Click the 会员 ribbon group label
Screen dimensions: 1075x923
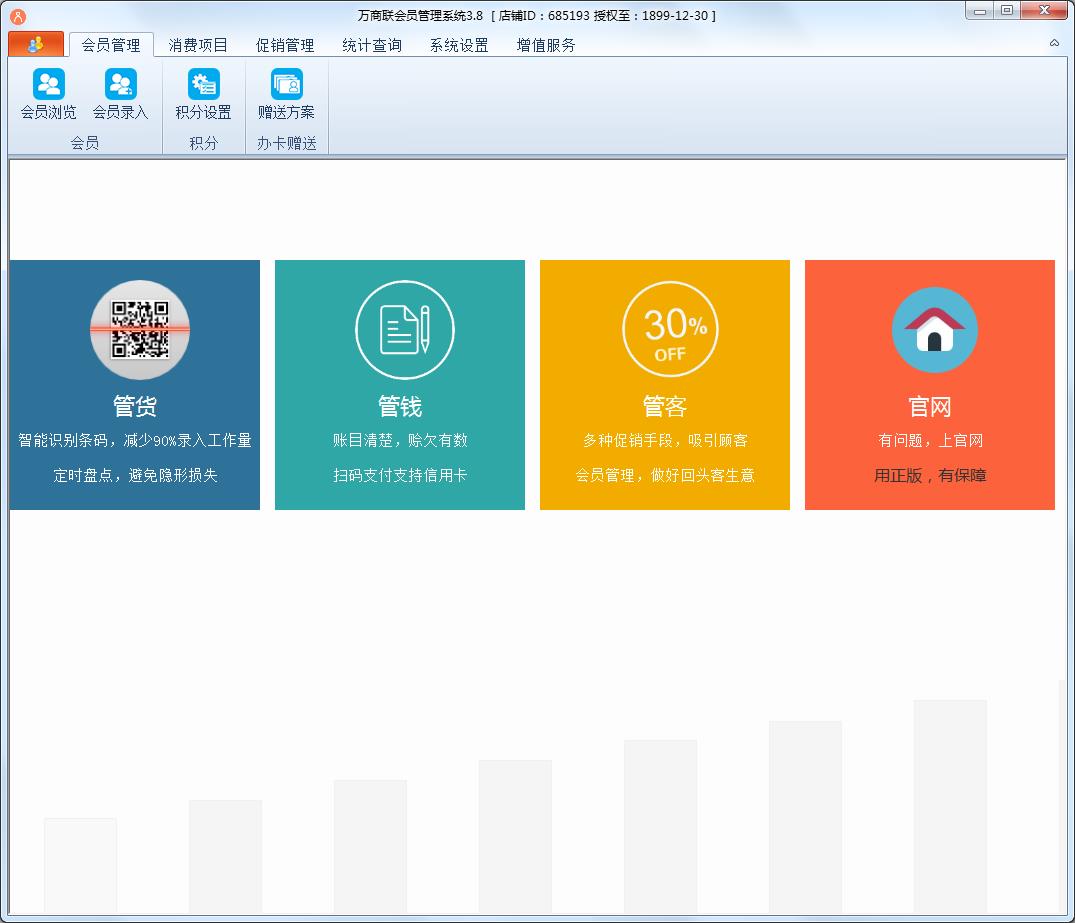click(85, 143)
